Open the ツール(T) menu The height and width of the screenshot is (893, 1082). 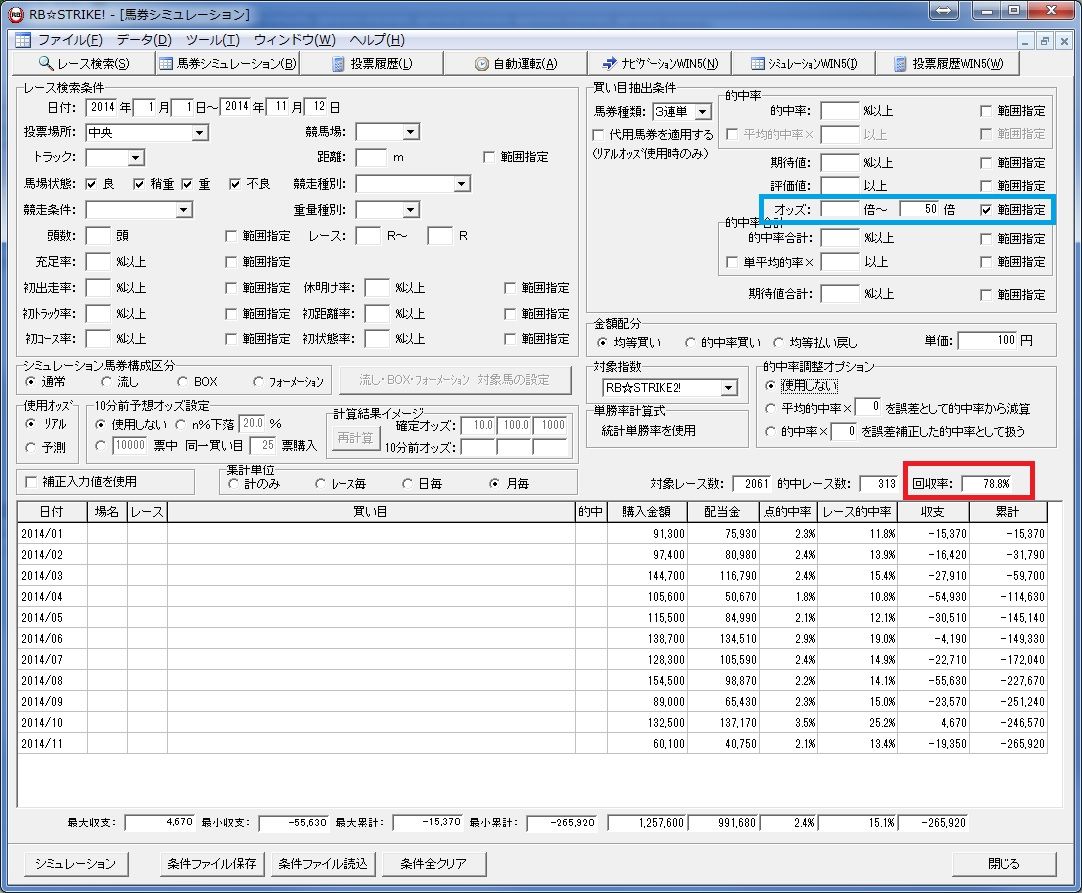213,40
